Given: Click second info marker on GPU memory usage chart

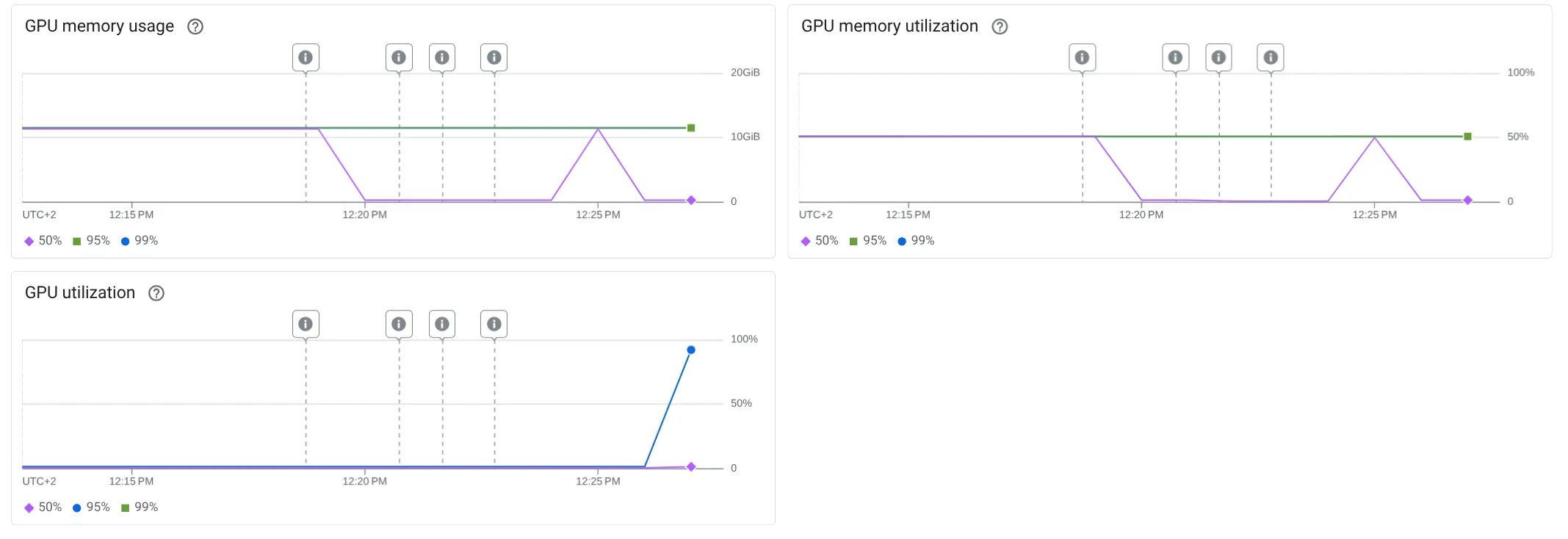Looking at the screenshot, I should click(x=399, y=57).
